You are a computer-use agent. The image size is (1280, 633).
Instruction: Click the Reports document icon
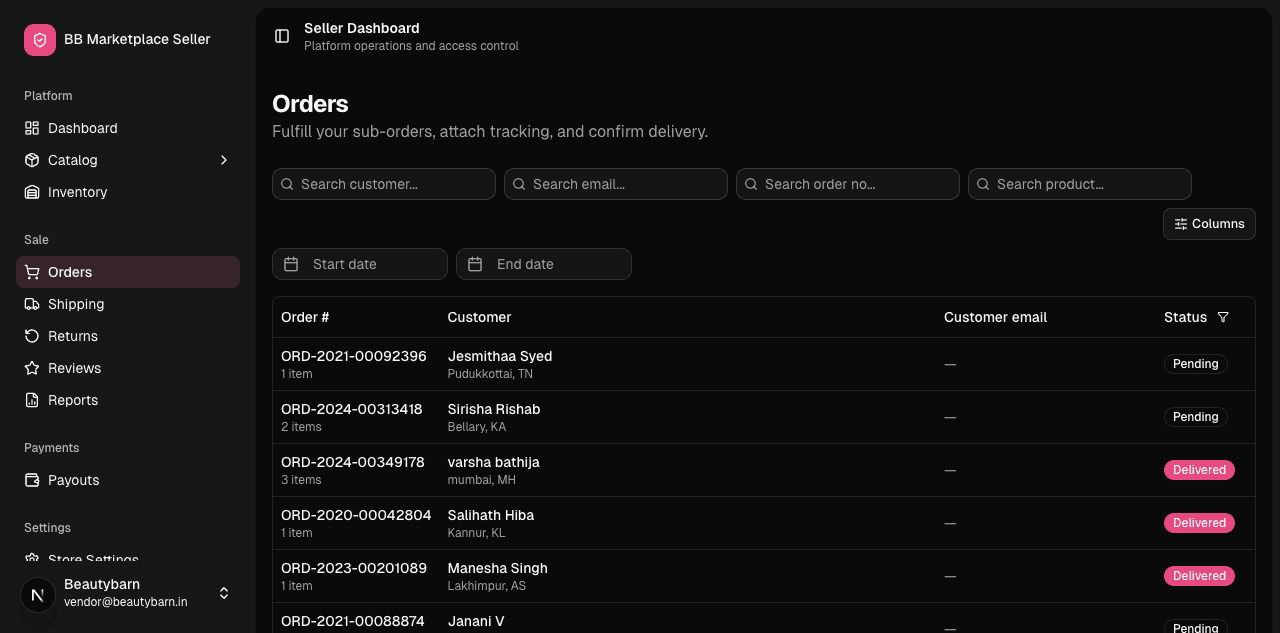32,400
